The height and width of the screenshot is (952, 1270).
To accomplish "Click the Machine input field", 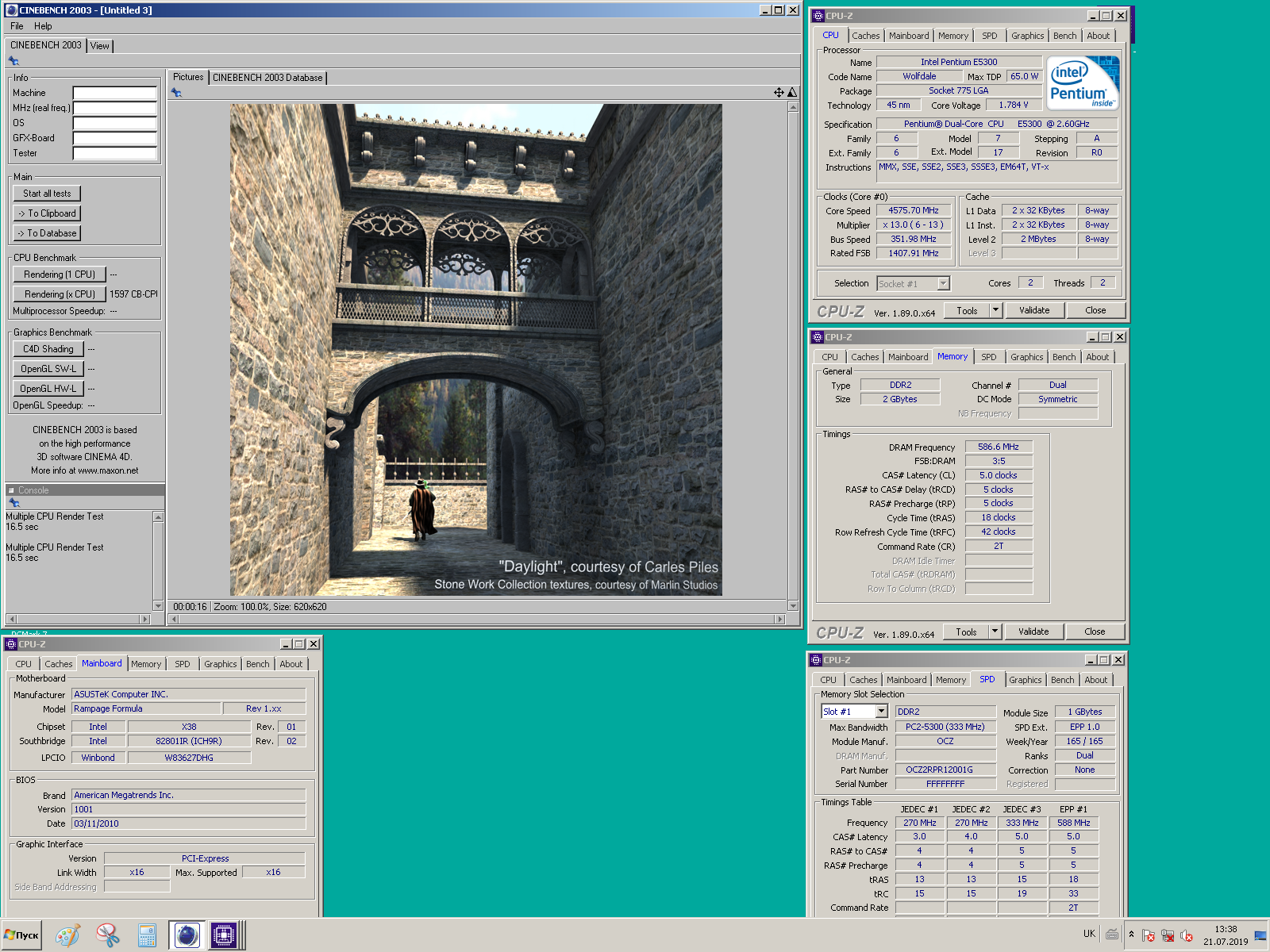I will 114,93.
